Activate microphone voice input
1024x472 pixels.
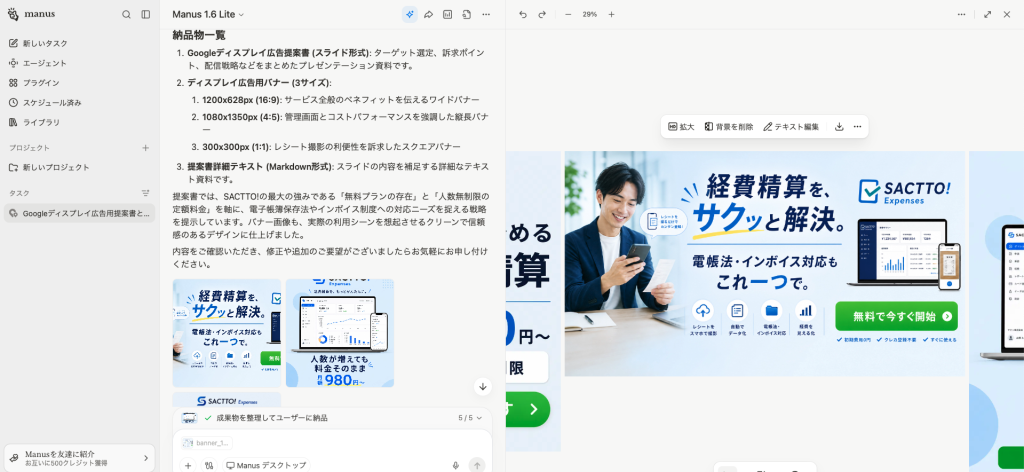[x=456, y=465]
